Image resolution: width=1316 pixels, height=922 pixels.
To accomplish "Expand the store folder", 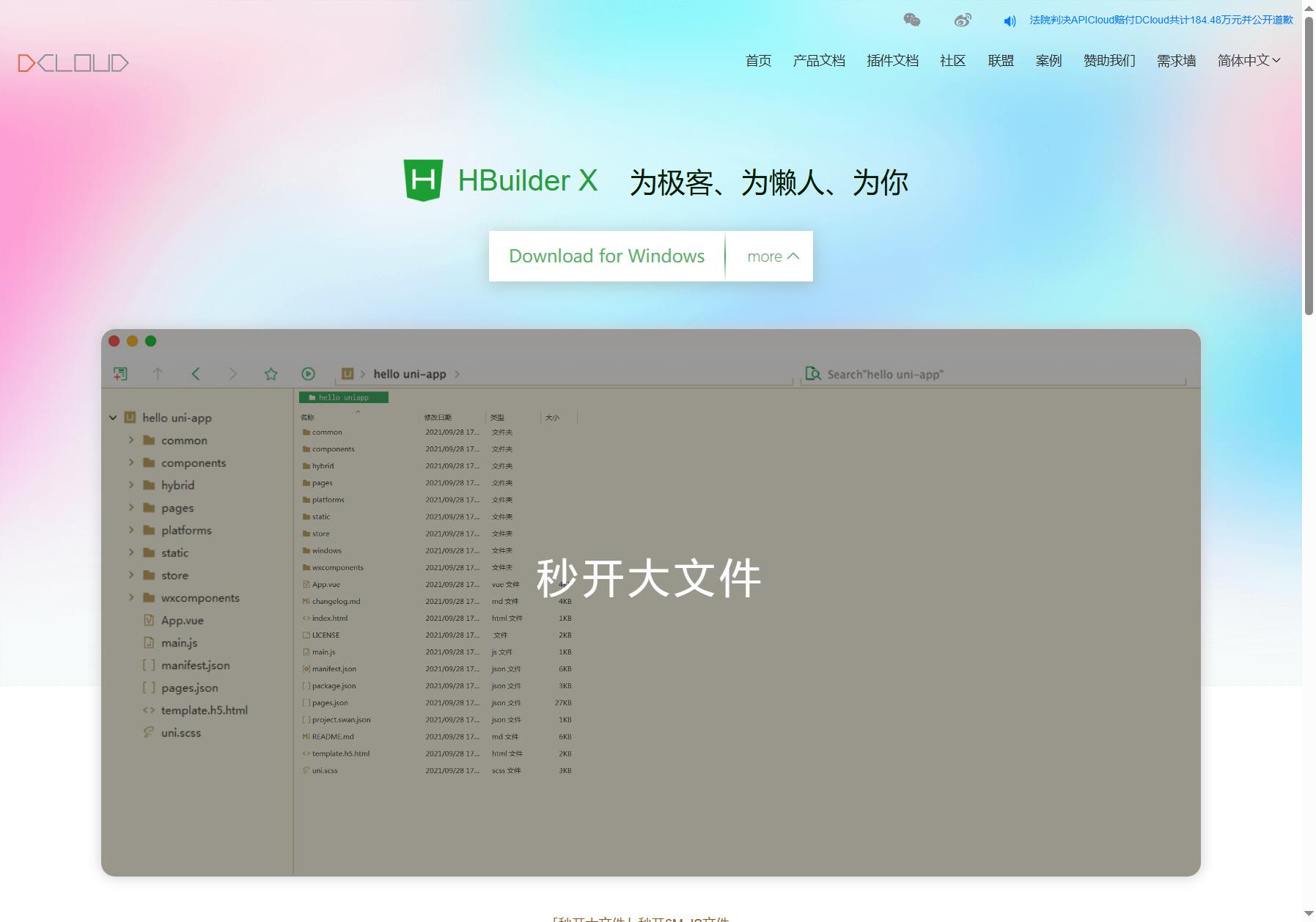I will tap(131, 575).
